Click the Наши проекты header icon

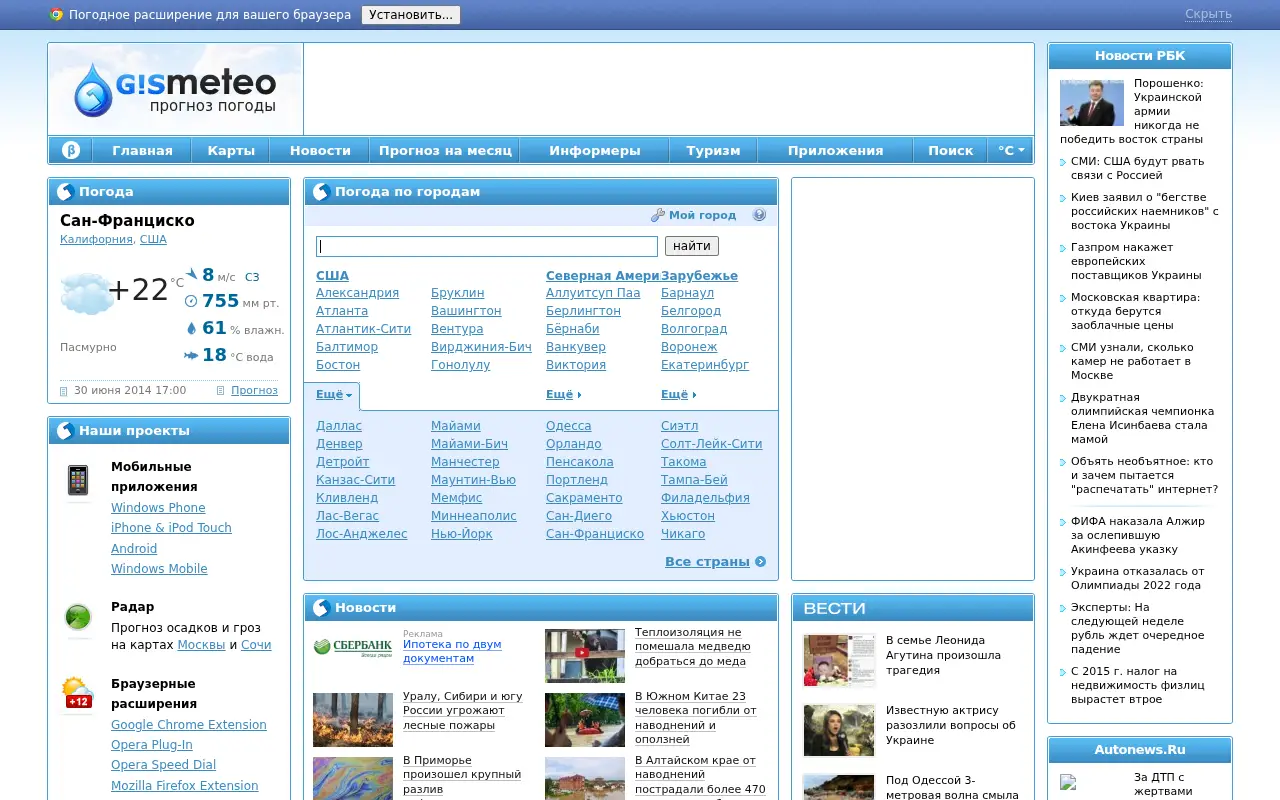pyautogui.click(x=65, y=431)
